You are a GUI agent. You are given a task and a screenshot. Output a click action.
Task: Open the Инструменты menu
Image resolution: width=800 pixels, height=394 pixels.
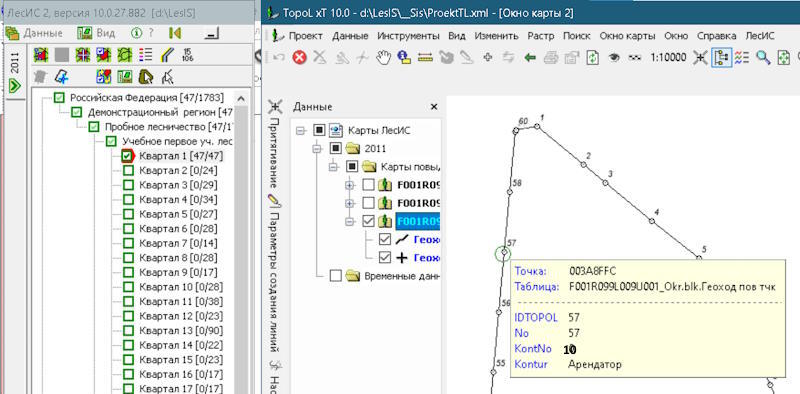408,36
